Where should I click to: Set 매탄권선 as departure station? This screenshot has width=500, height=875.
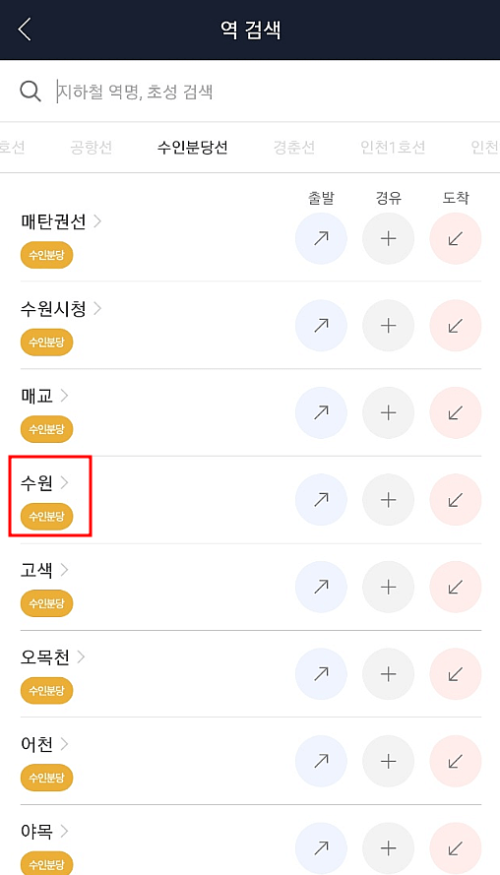point(321,239)
